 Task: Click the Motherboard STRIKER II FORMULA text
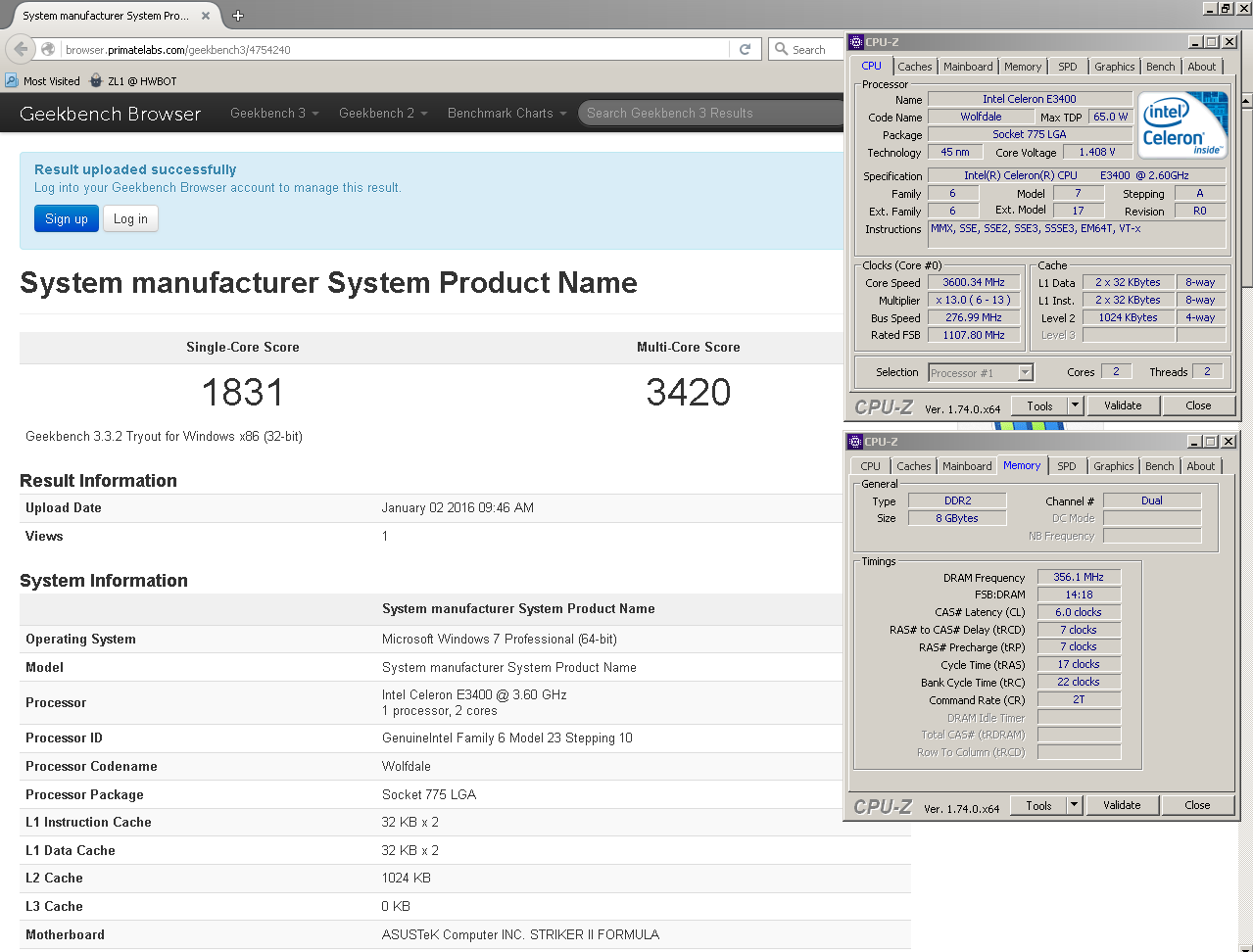(520, 934)
